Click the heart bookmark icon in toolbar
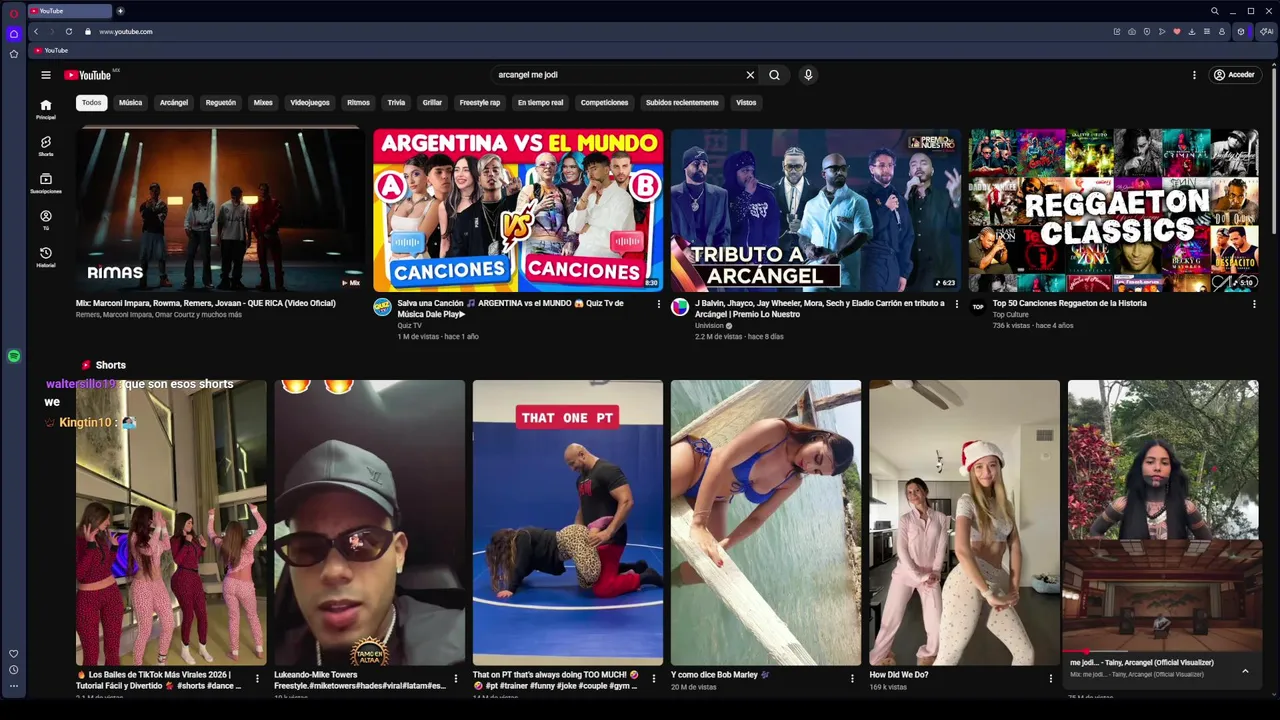The height and width of the screenshot is (720, 1280). [x=1176, y=32]
